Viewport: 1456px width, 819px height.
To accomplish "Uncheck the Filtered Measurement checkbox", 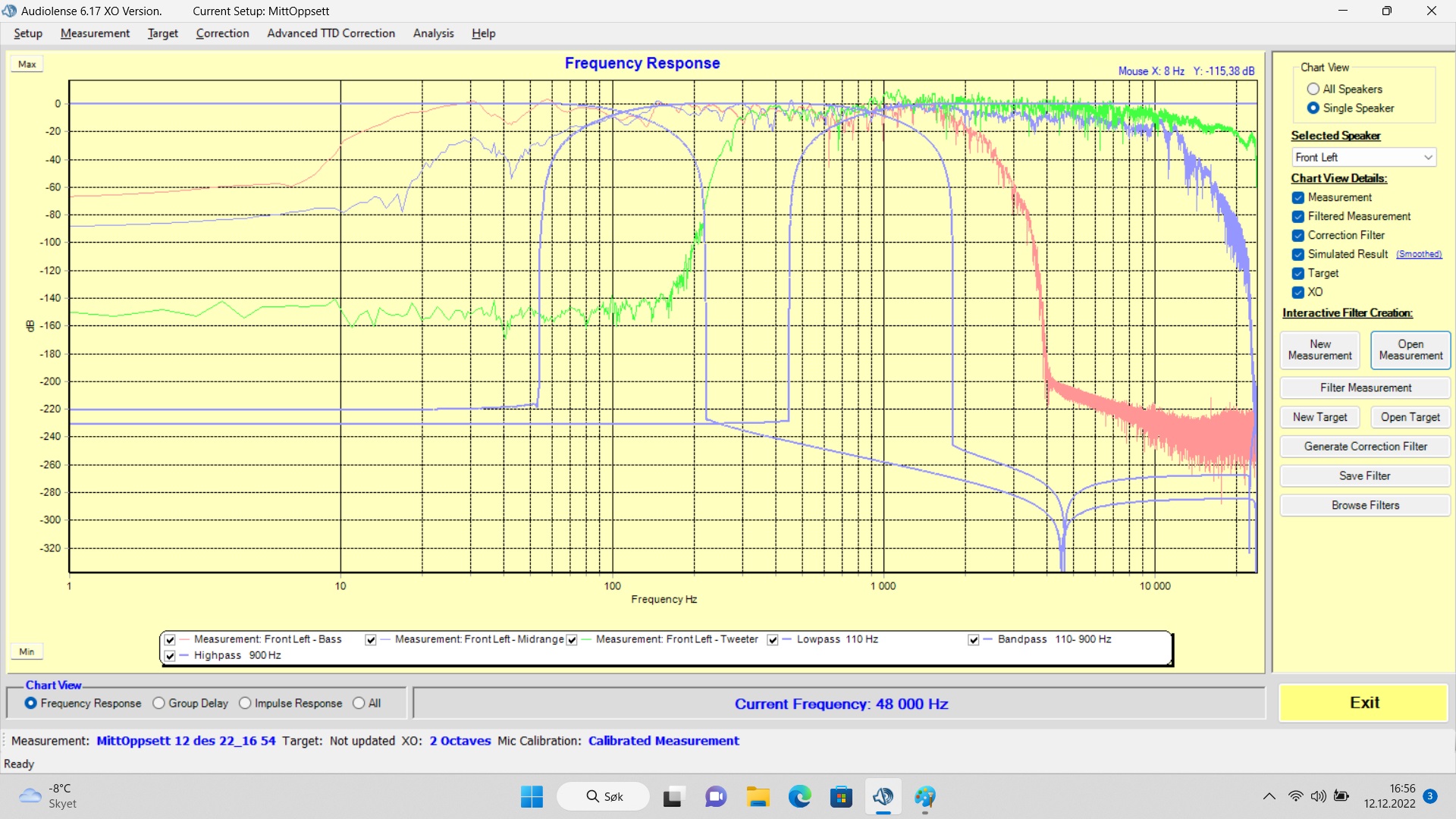I will 1298,217.
